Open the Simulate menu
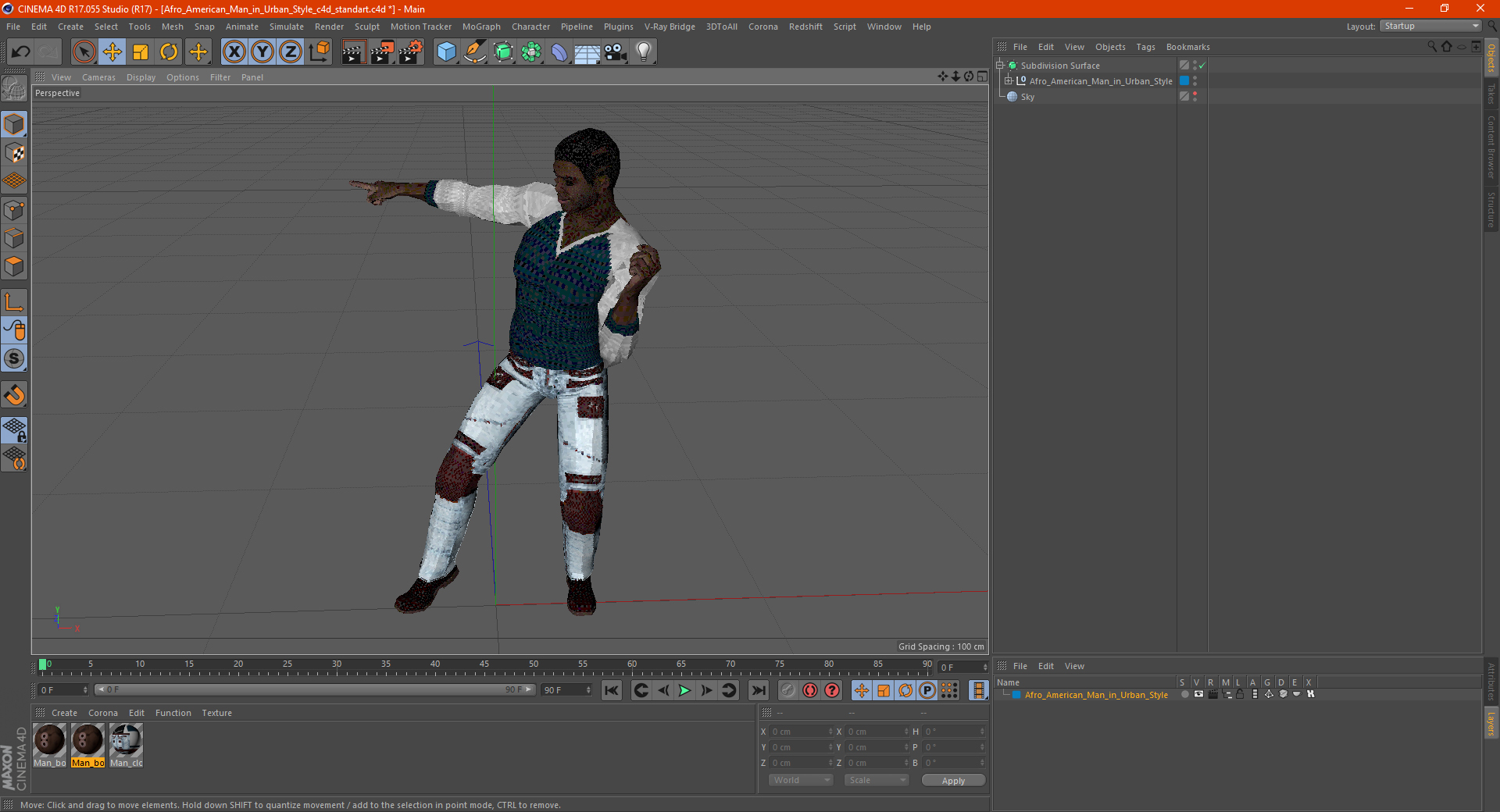 [x=287, y=27]
